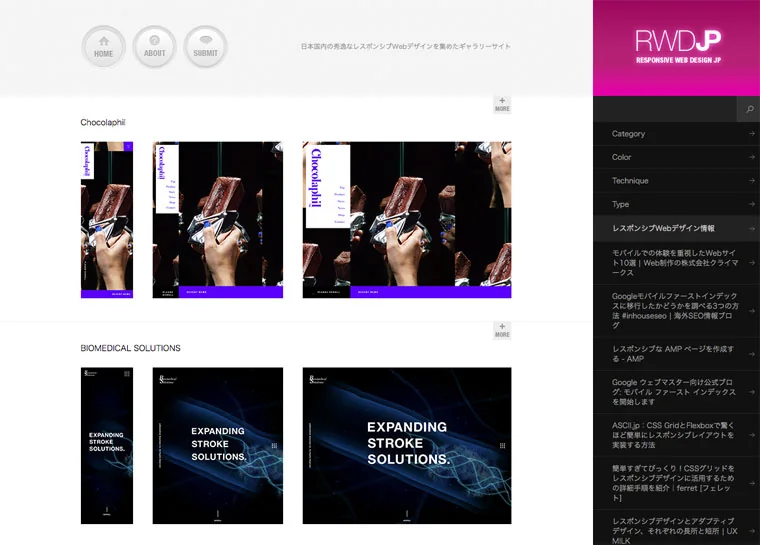Open レスポンシブな AMP ページ article
The width and height of the screenshot is (760, 545).
[x=677, y=354]
